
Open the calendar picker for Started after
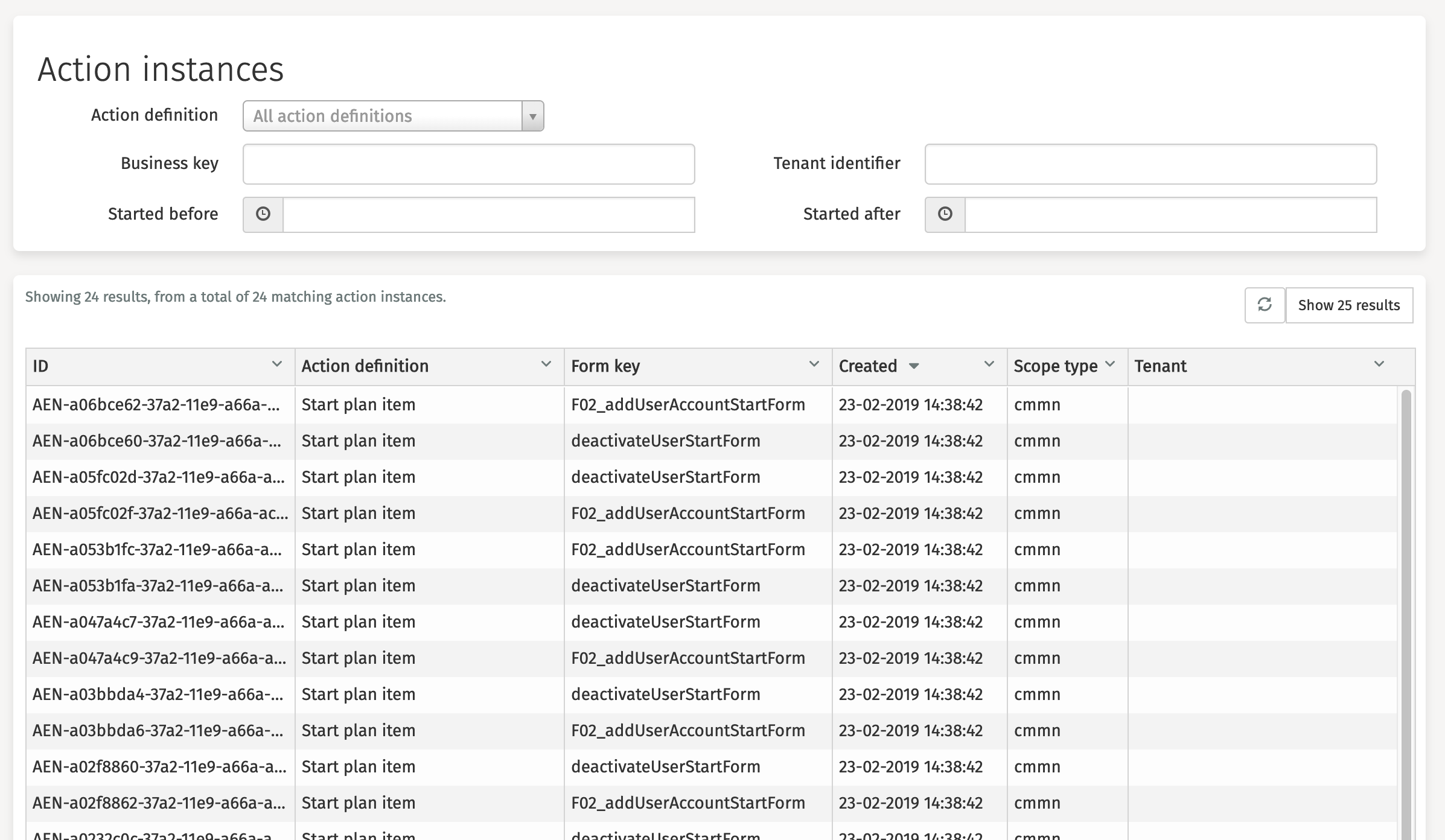(945, 214)
